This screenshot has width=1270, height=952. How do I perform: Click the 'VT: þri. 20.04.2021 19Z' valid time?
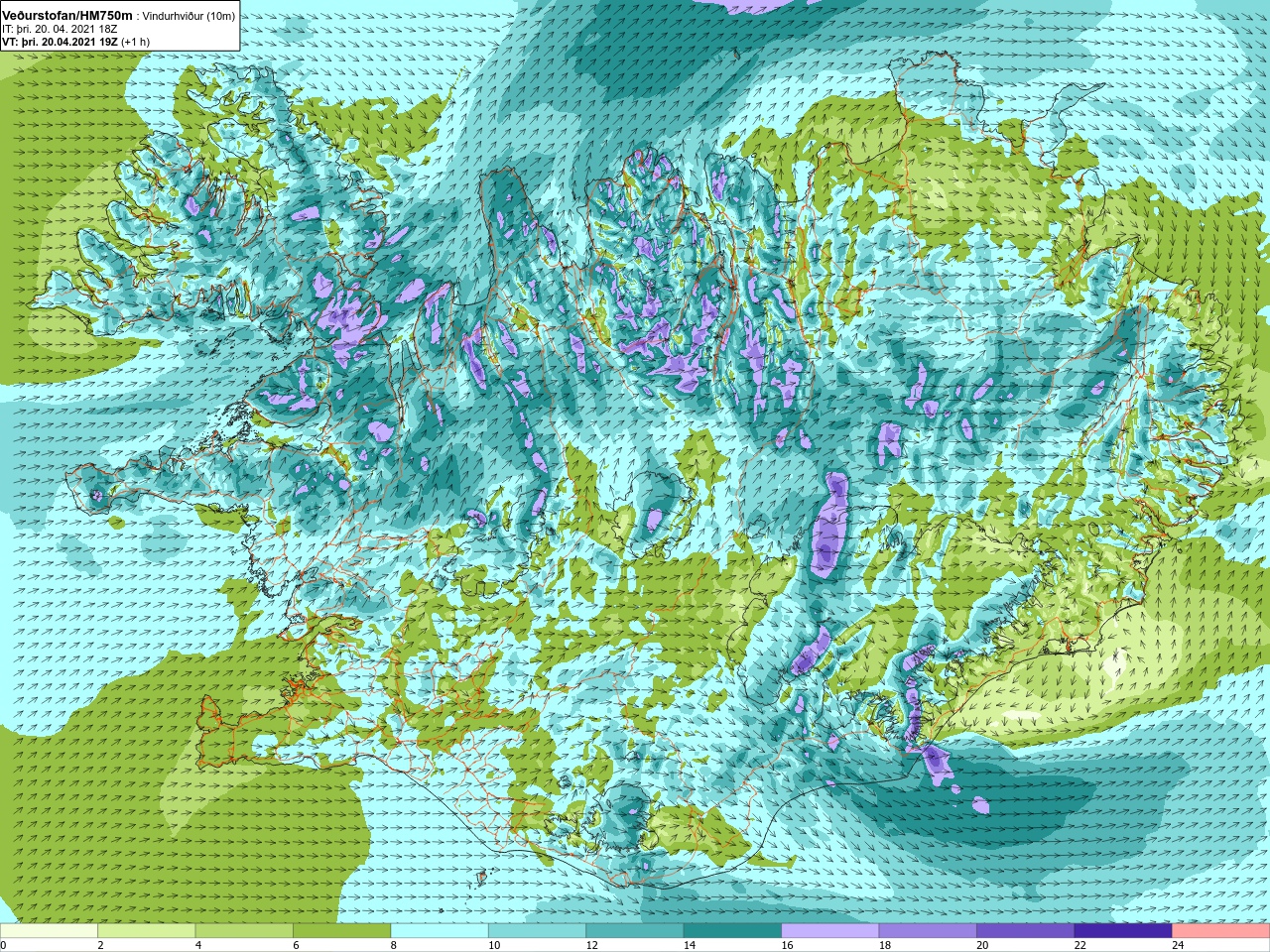(x=61, y=42)
